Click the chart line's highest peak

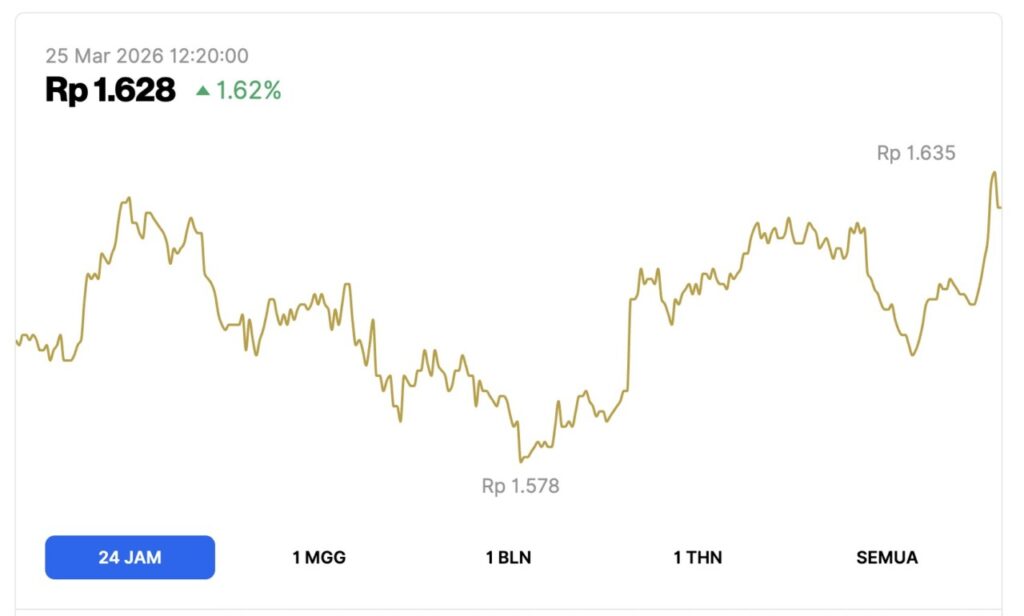pos(994,173)
